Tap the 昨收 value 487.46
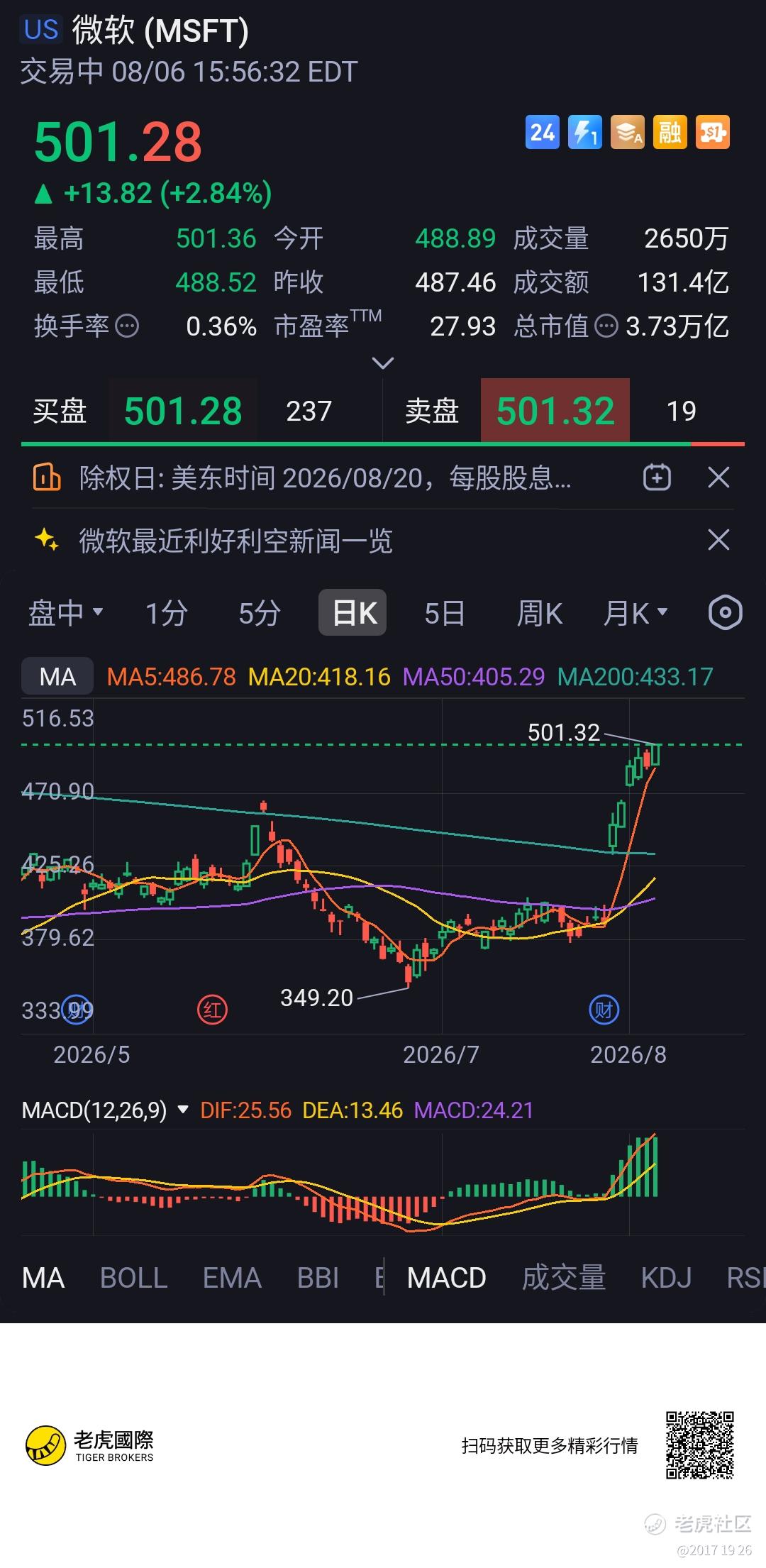The width and height of the screenshot is (766, 1568). (x=455, y=282)
